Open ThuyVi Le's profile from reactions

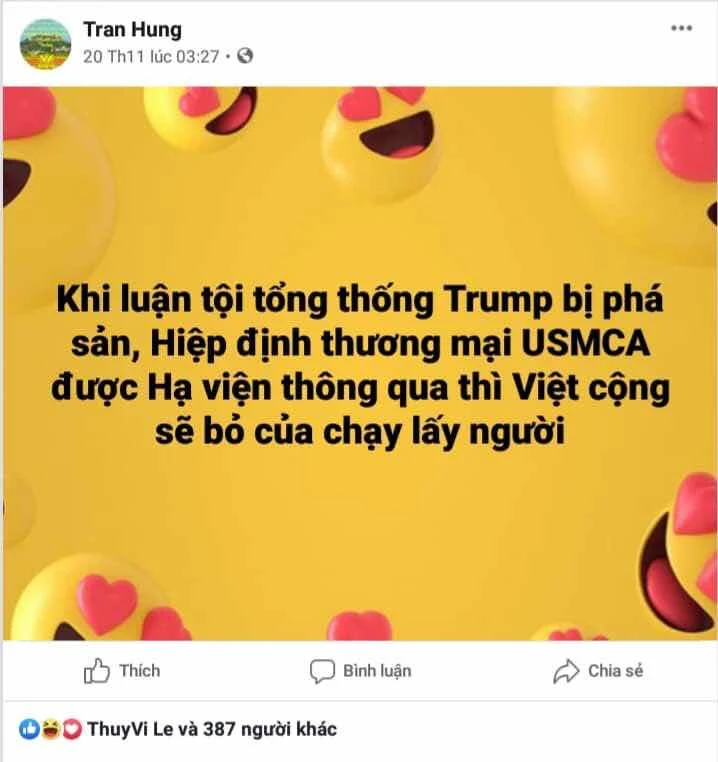127,729
